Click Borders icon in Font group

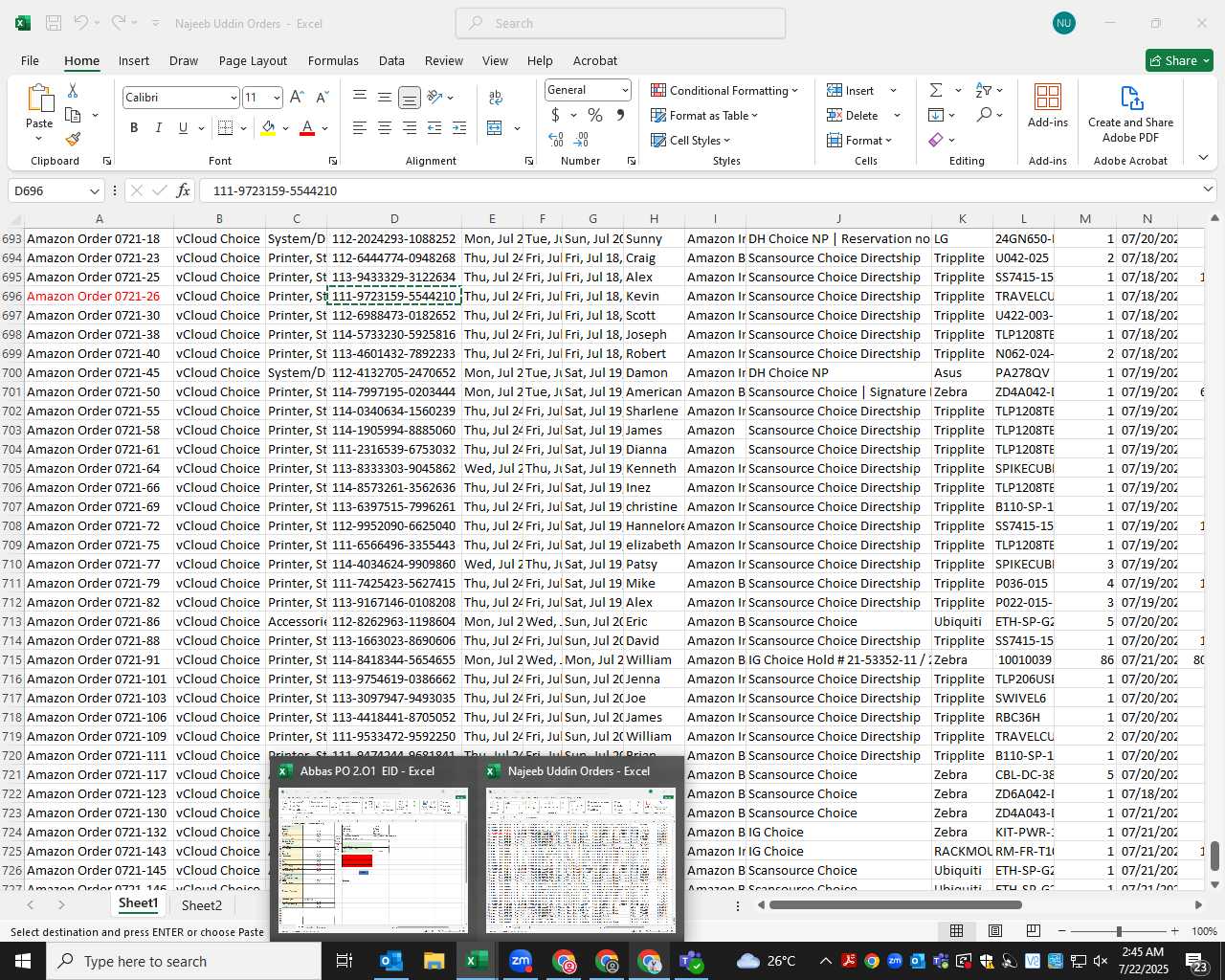tap(225, 127)
